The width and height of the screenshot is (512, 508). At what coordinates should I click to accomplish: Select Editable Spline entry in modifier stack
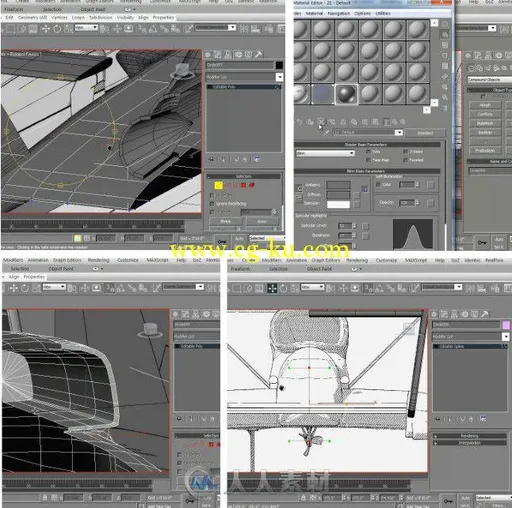pyautogui.click(x=469, y=347)
